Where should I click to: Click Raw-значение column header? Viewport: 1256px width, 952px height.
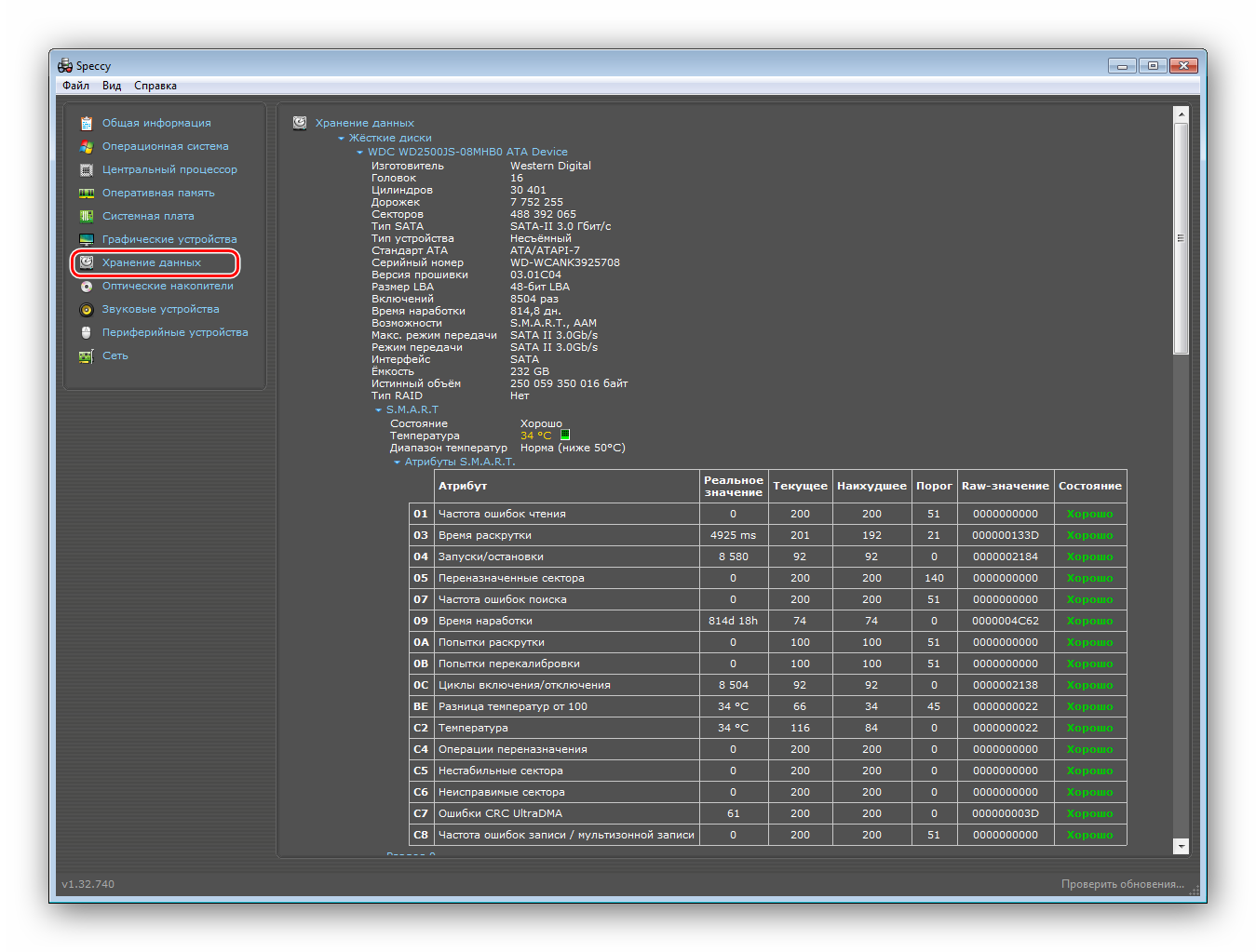(x=1006, y=486)
